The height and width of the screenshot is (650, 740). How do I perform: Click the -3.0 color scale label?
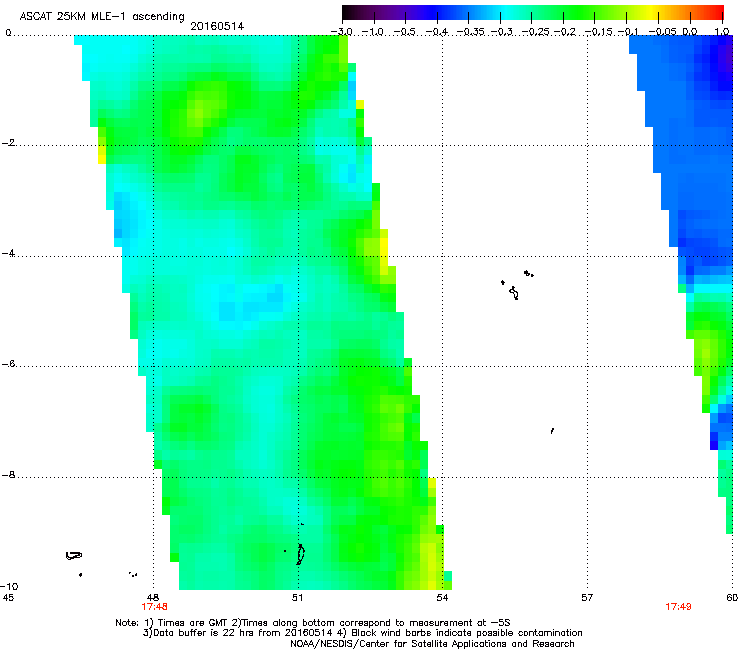342,32
